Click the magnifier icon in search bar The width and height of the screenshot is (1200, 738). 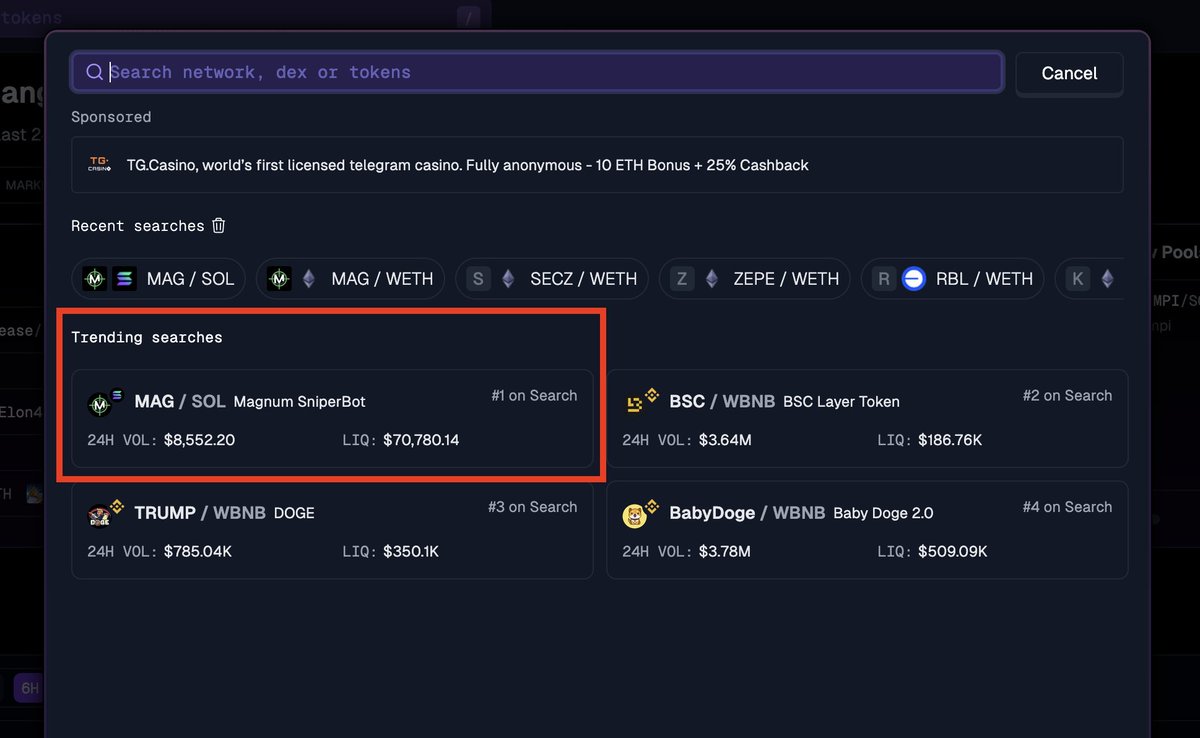point(94,72)
